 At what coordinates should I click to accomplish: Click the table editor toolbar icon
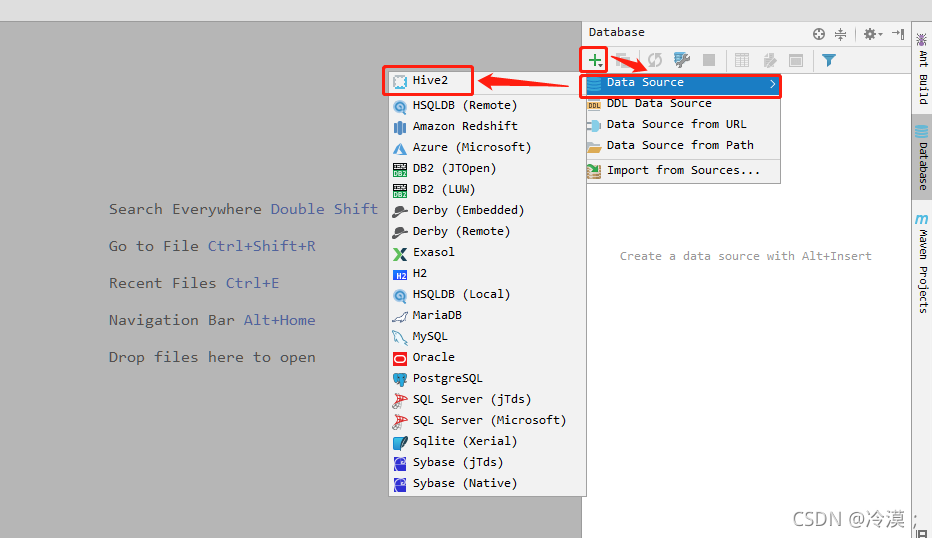[x=742, y=60]
